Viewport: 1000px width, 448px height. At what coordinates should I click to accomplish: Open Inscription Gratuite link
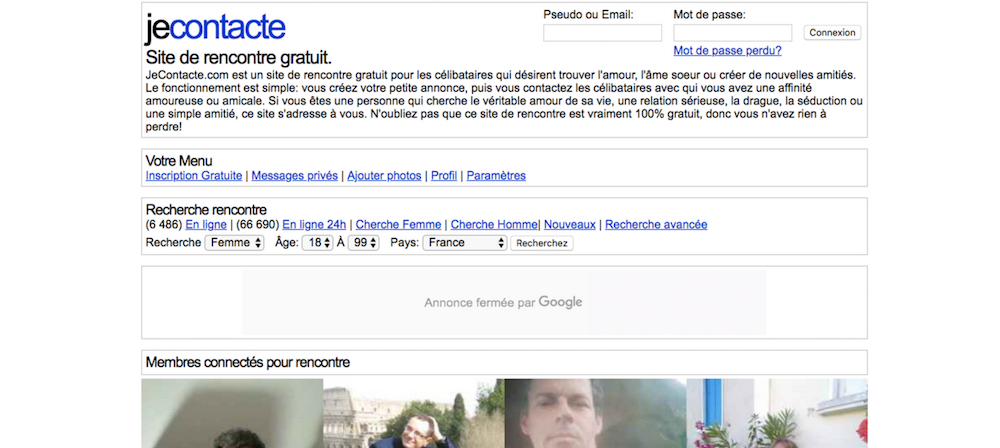tap(194, 175)
